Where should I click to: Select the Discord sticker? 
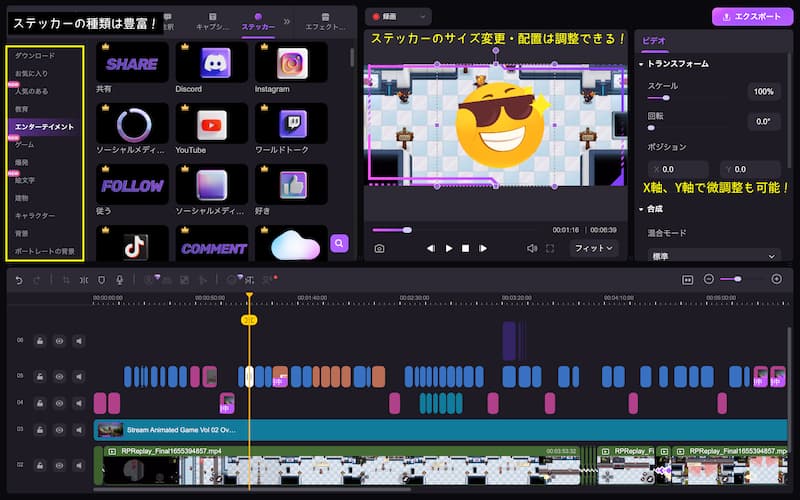(x=211, y=63)
